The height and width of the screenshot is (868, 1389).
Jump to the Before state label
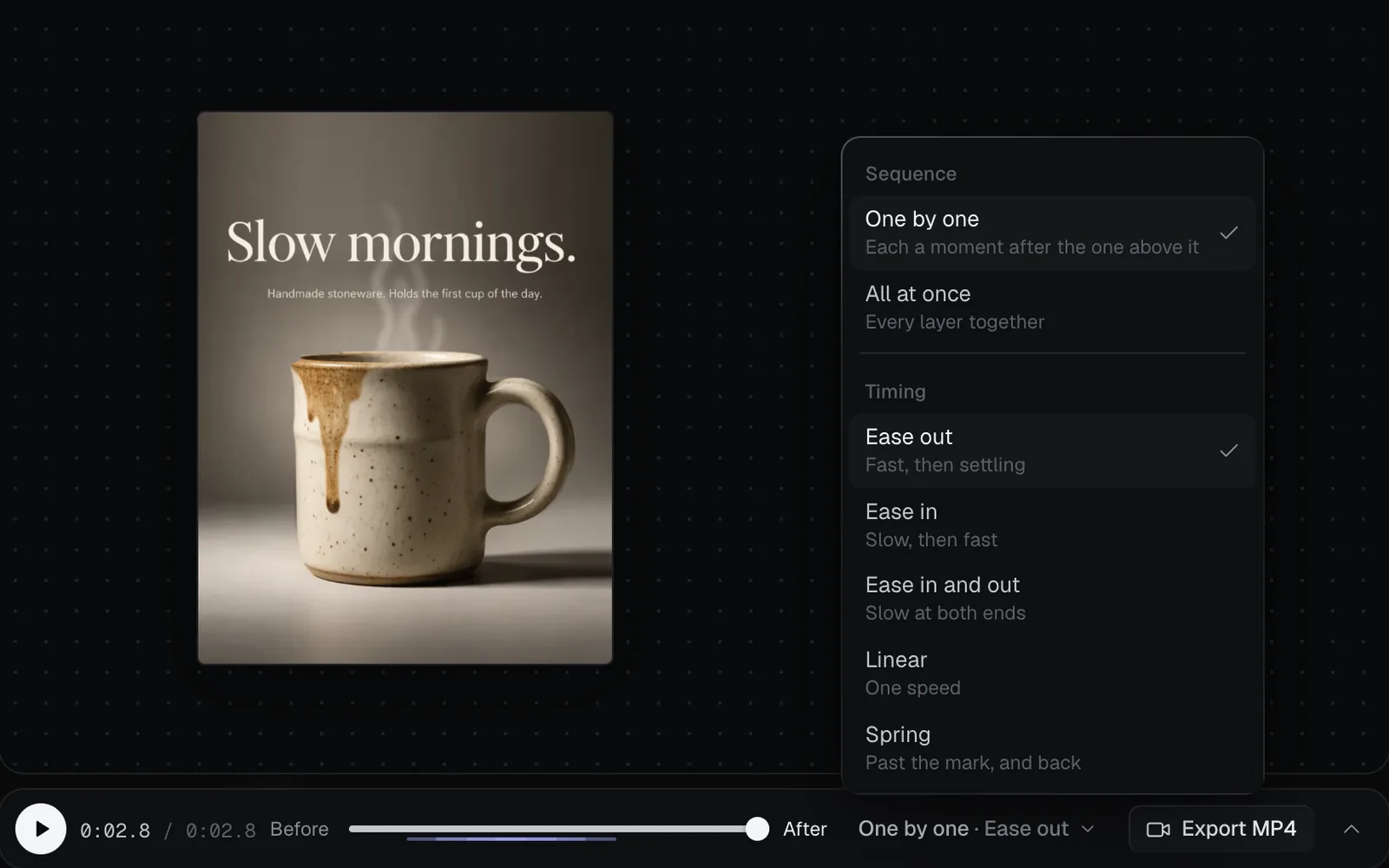point(300,829)
